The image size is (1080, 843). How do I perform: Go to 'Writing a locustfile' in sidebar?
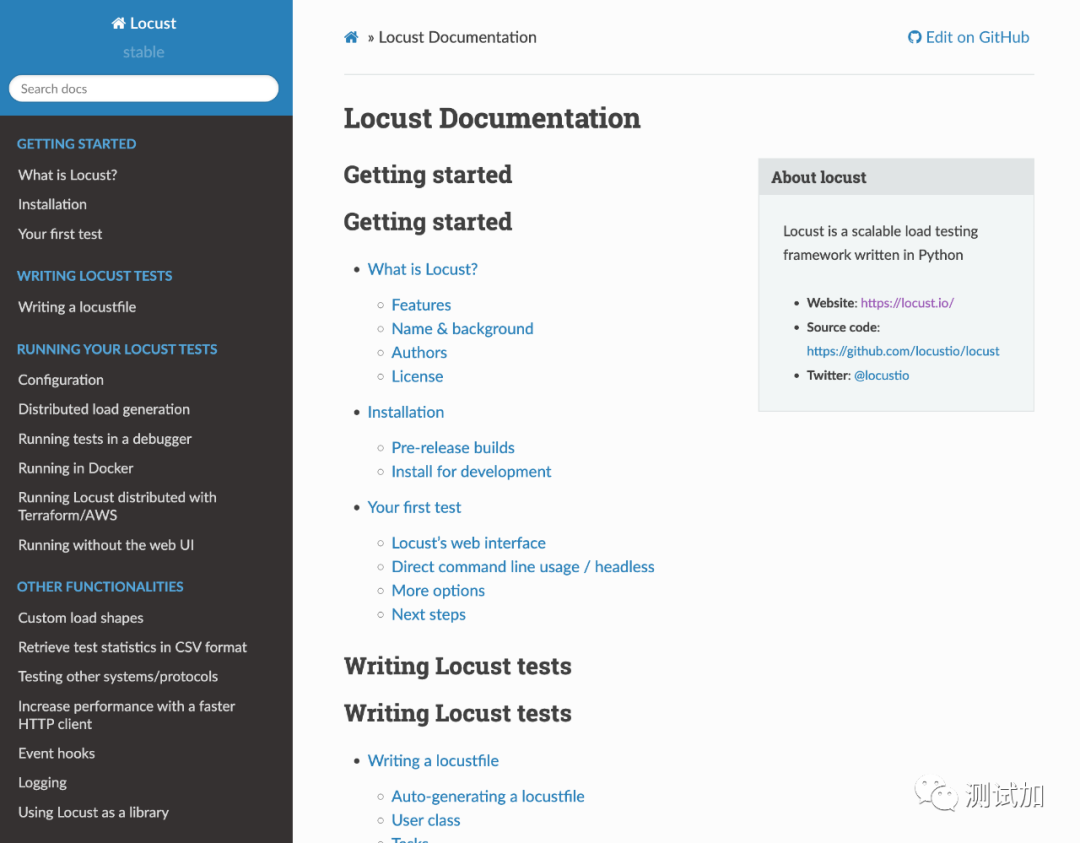[x=77, y=307]
